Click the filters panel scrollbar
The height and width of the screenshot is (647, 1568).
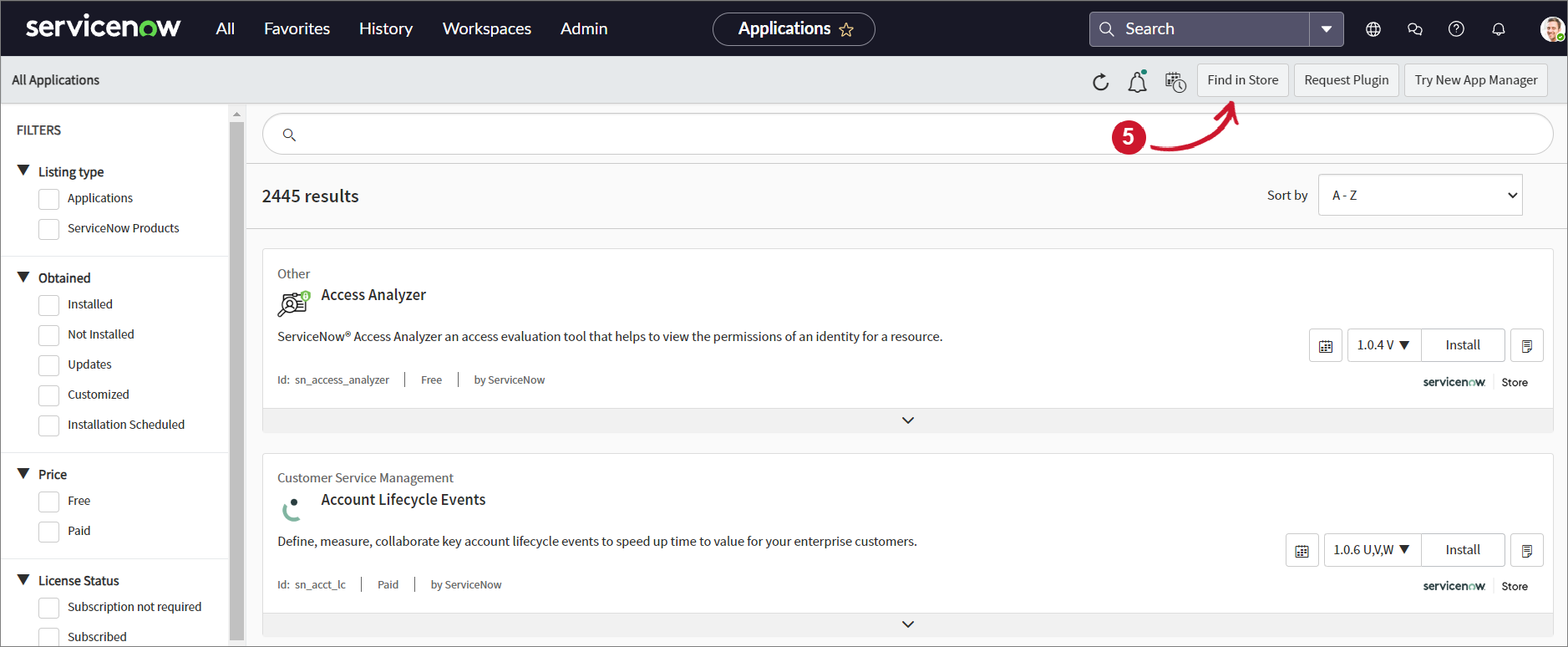[236, 380]
